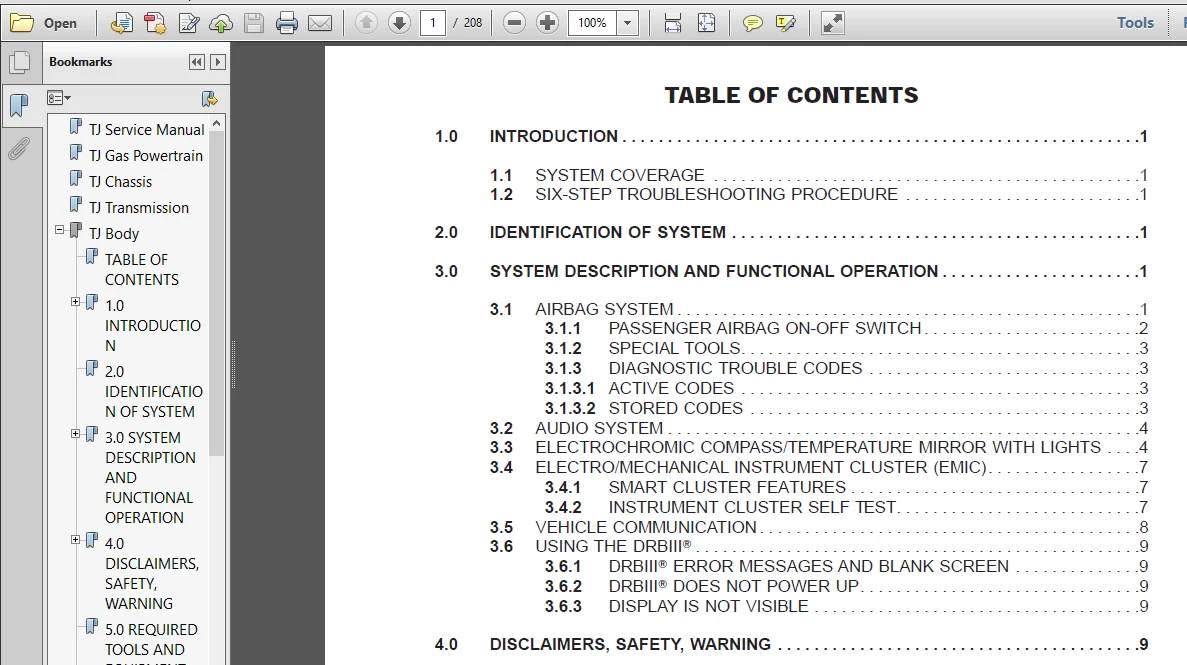Open TJ Chassis bookmark

click(120, 182)
